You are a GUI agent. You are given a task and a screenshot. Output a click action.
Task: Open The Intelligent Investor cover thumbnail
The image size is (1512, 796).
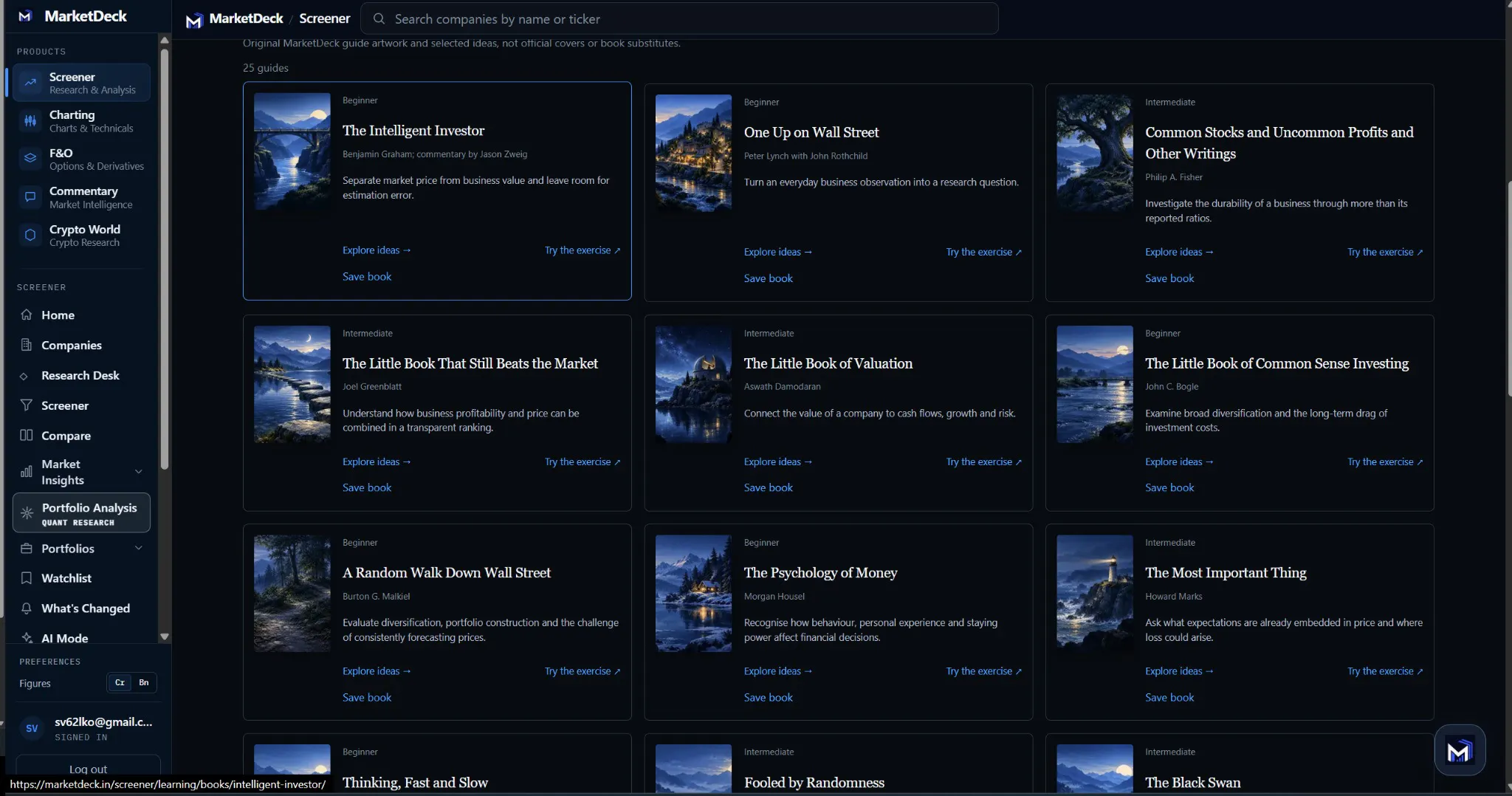pyautogui.click(x=292, y=151)
